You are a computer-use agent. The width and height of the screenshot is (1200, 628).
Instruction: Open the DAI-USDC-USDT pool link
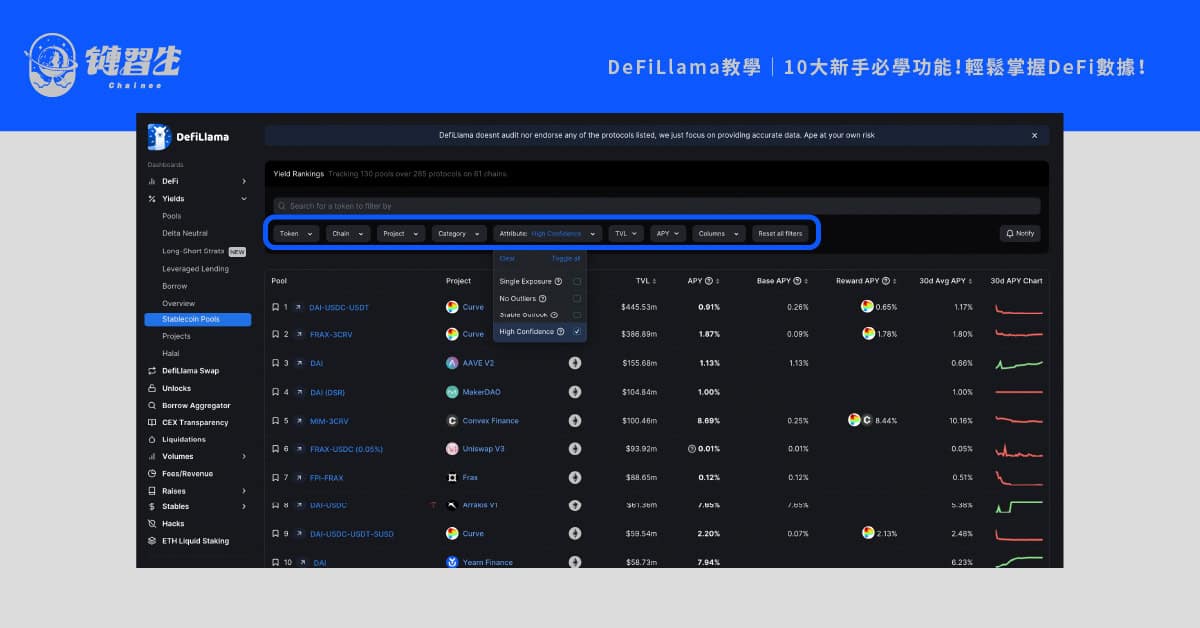[x=339, y=307]
